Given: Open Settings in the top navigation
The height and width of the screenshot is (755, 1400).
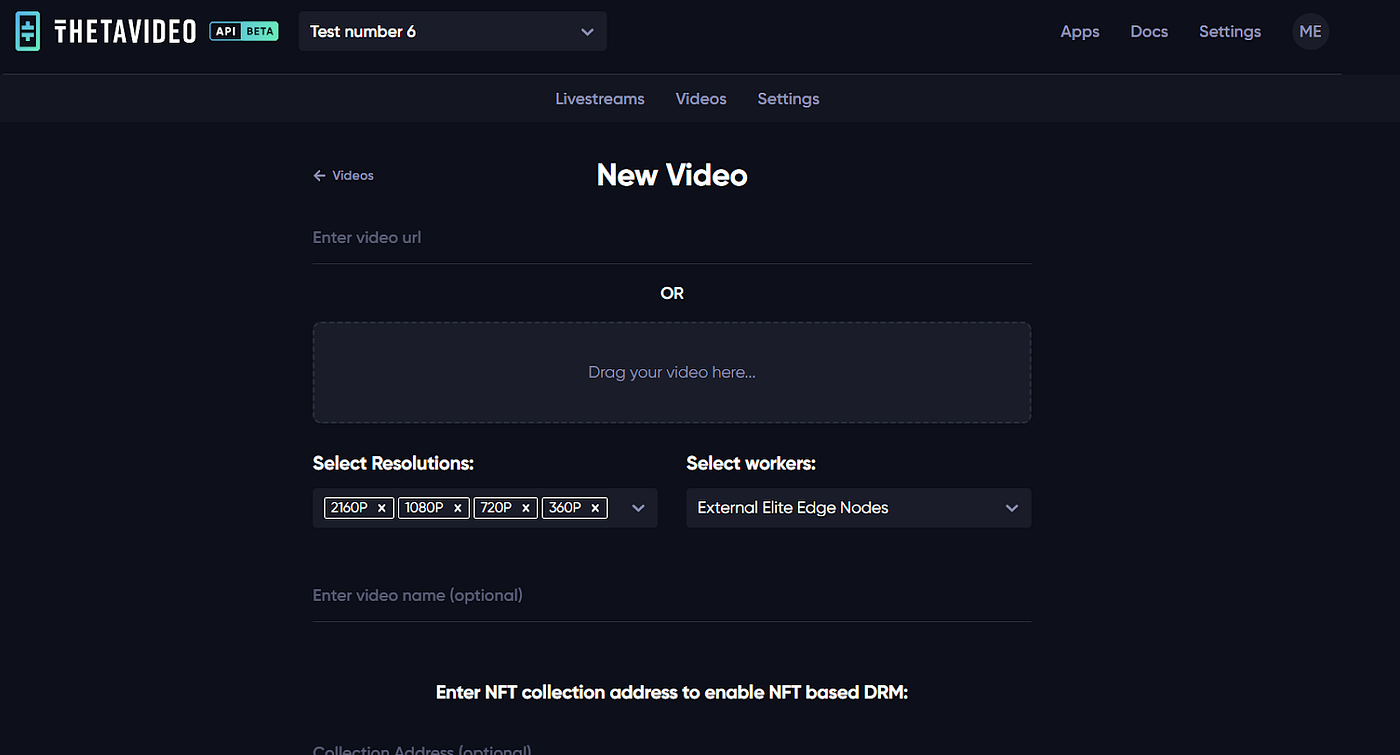Looking at the screenshot, I should [1230, 32].
